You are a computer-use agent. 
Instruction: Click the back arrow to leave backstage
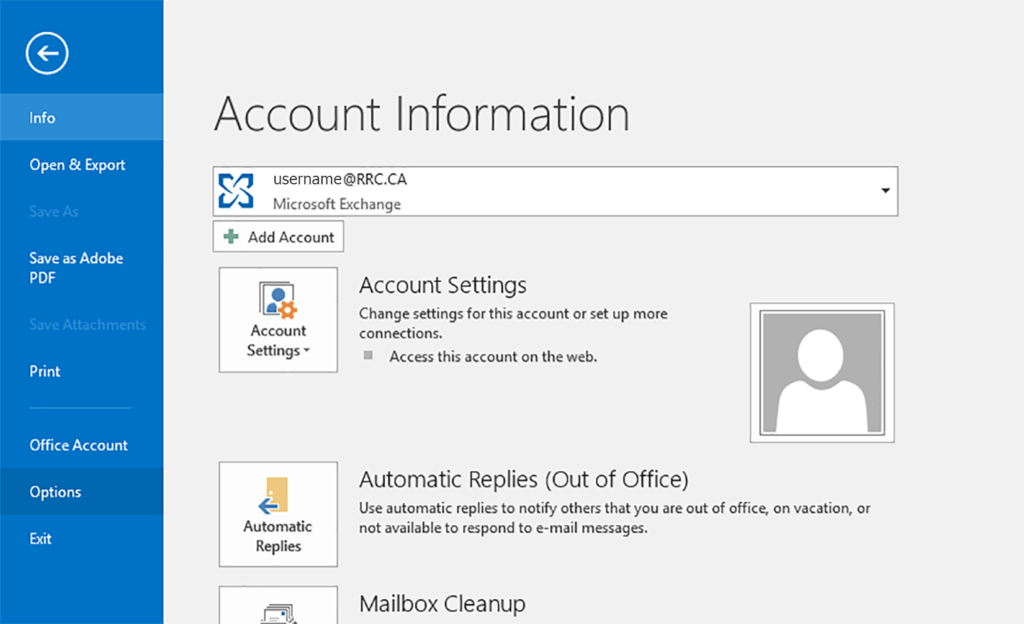point(47,53)
